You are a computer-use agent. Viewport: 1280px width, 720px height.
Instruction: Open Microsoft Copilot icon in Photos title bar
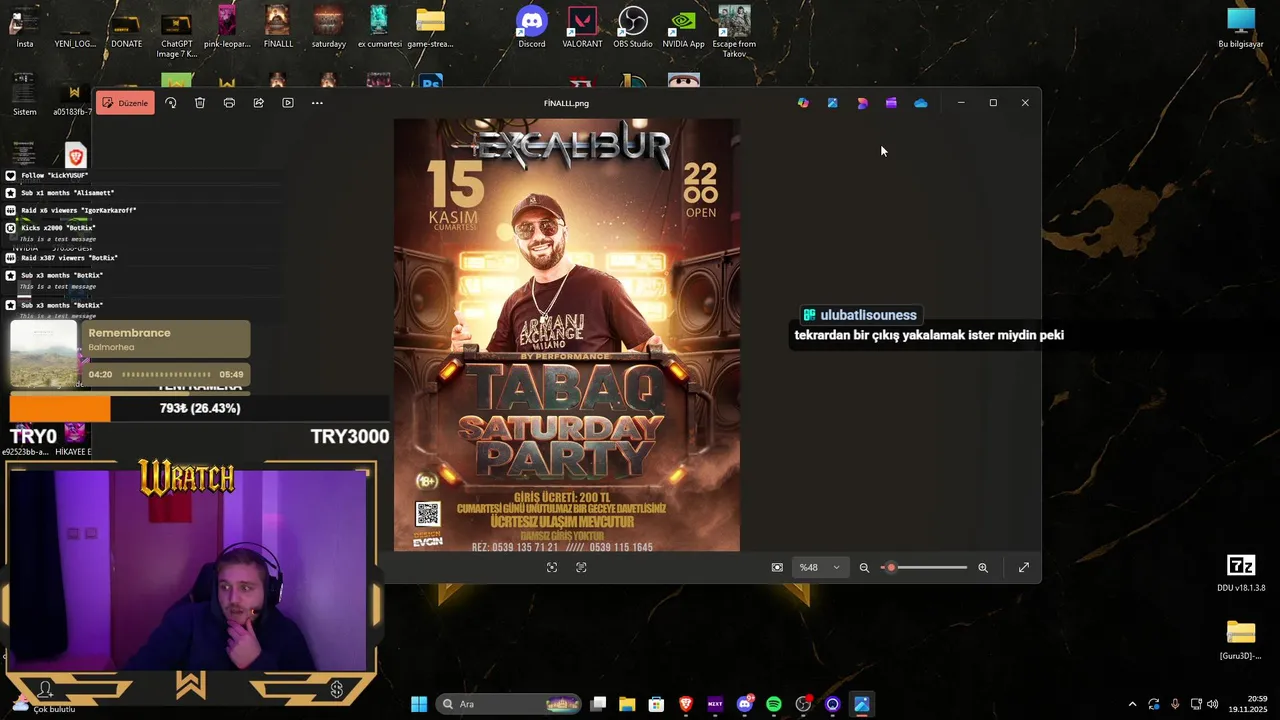click(803, 103)
